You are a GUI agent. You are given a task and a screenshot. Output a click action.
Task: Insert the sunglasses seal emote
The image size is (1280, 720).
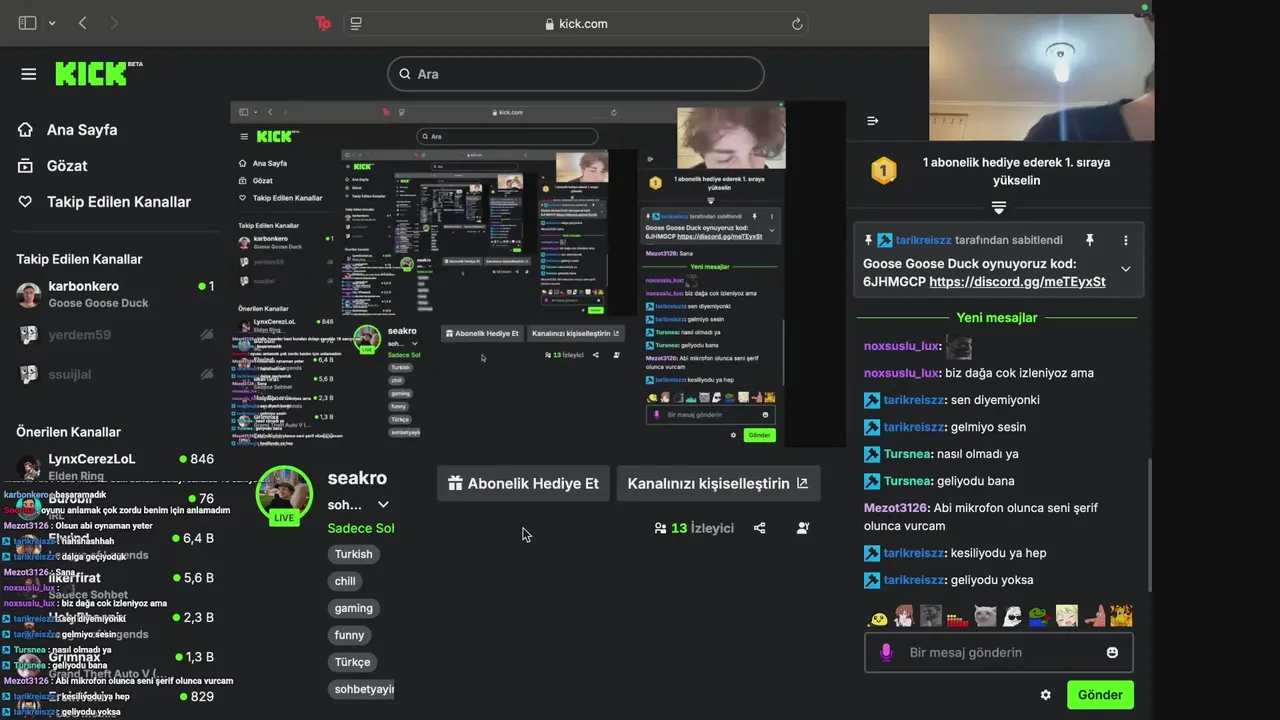click(1012, 616)
